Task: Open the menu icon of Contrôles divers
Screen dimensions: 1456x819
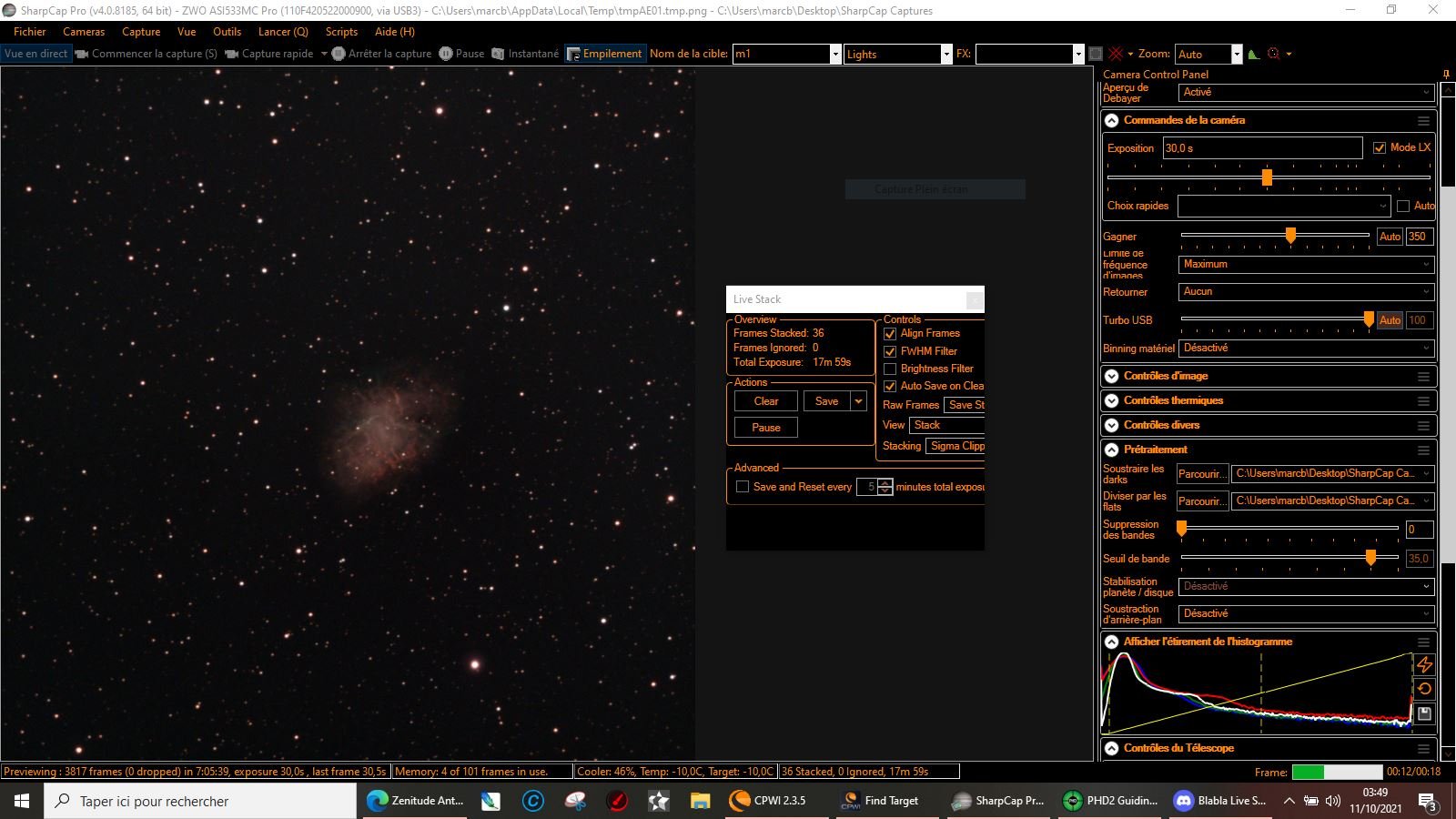Action: 1423,425
